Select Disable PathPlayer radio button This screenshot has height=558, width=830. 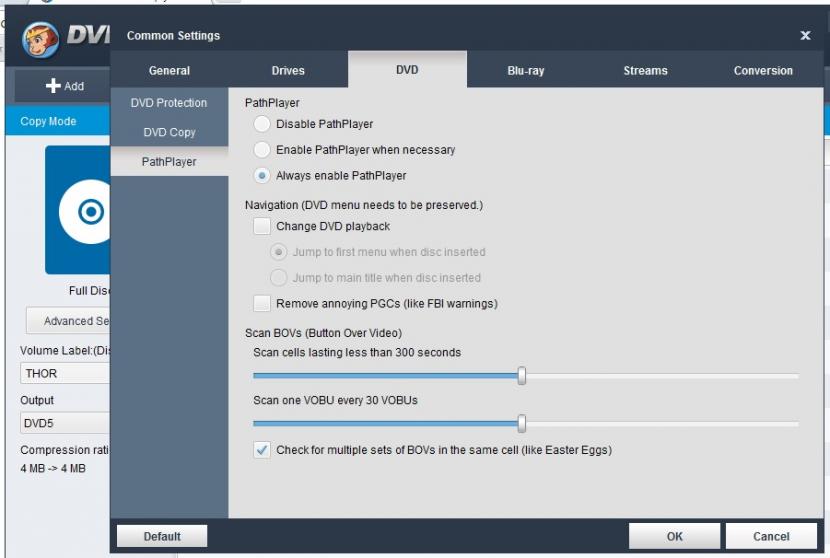pyautogui.click(x=261, y=124)
